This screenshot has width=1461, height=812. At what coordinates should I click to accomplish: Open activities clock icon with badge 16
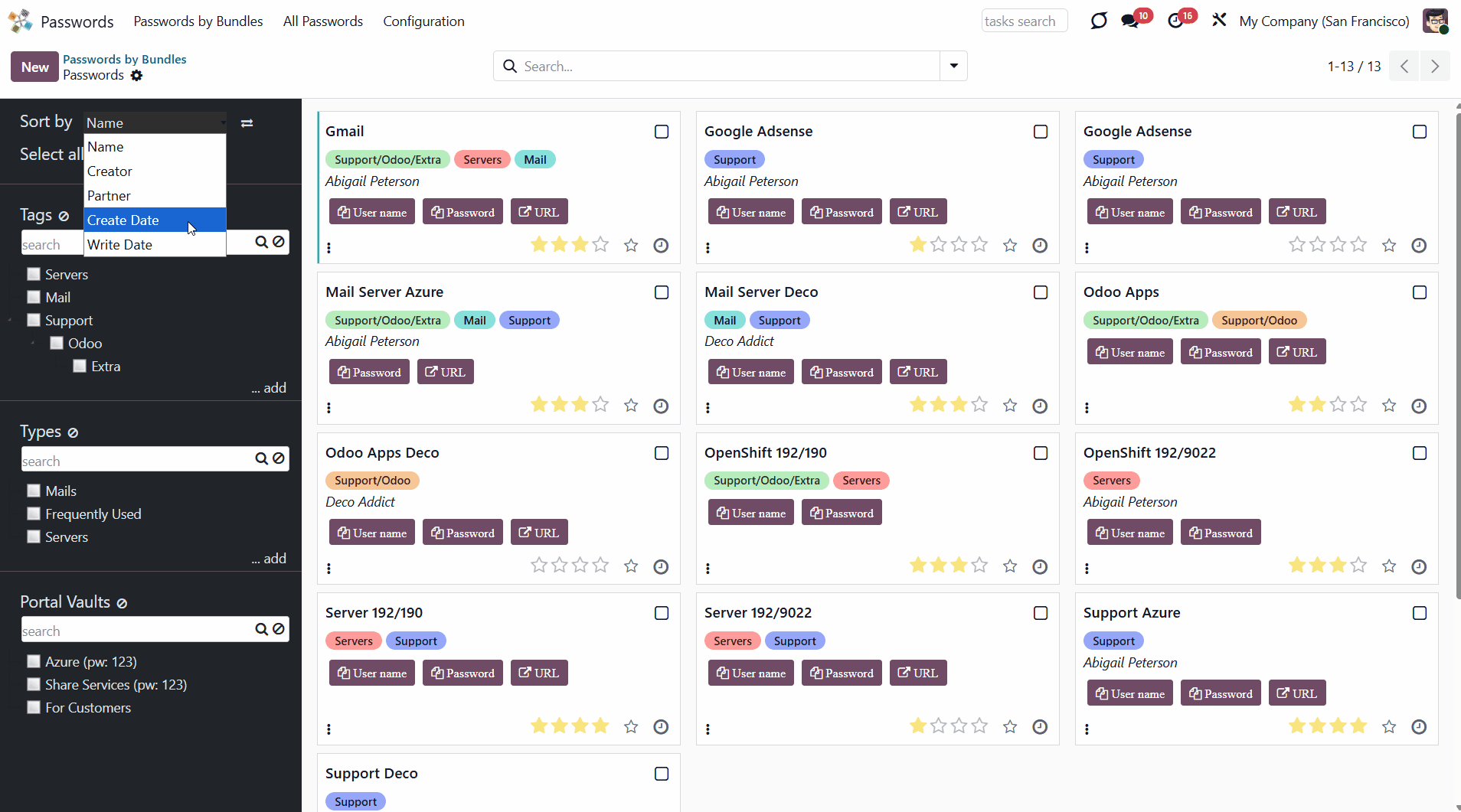(1175, 21)
